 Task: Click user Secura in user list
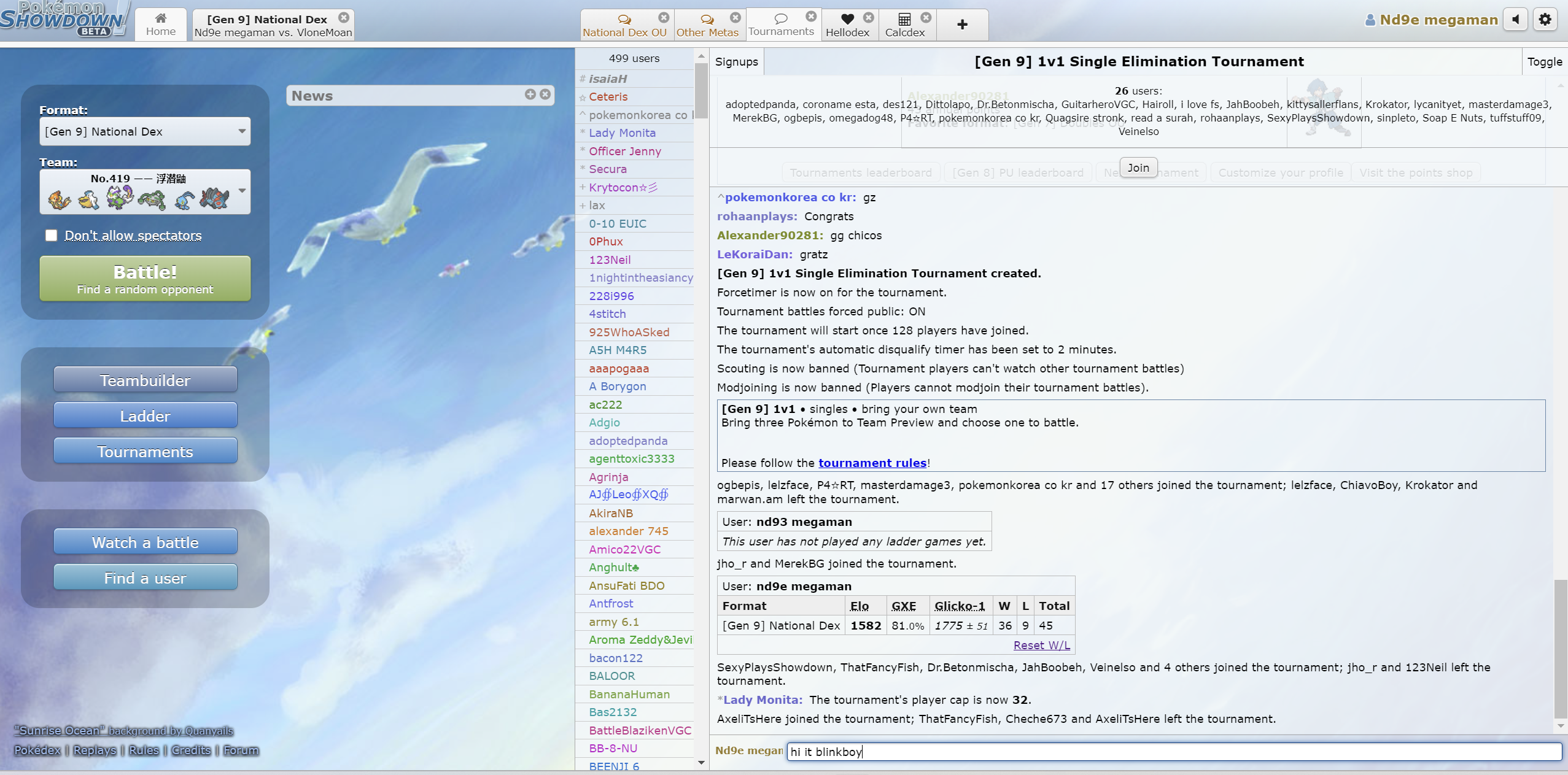tap(635, 169)
